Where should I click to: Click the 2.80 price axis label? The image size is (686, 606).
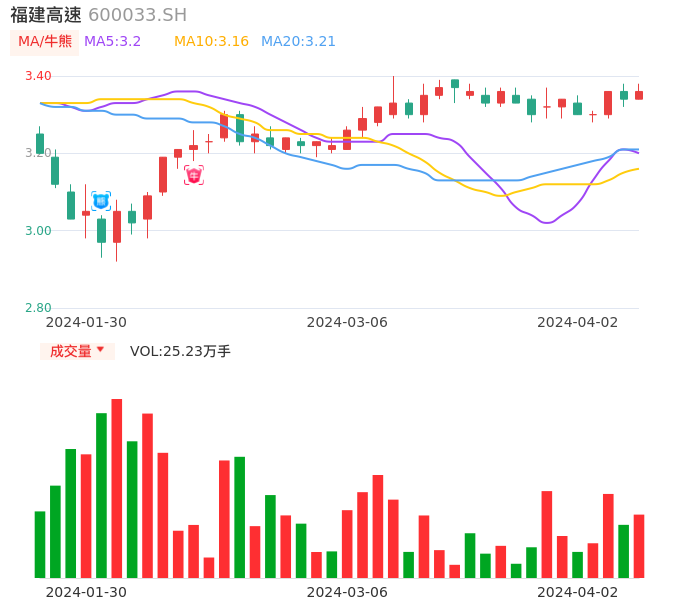[x=38, y=308]
